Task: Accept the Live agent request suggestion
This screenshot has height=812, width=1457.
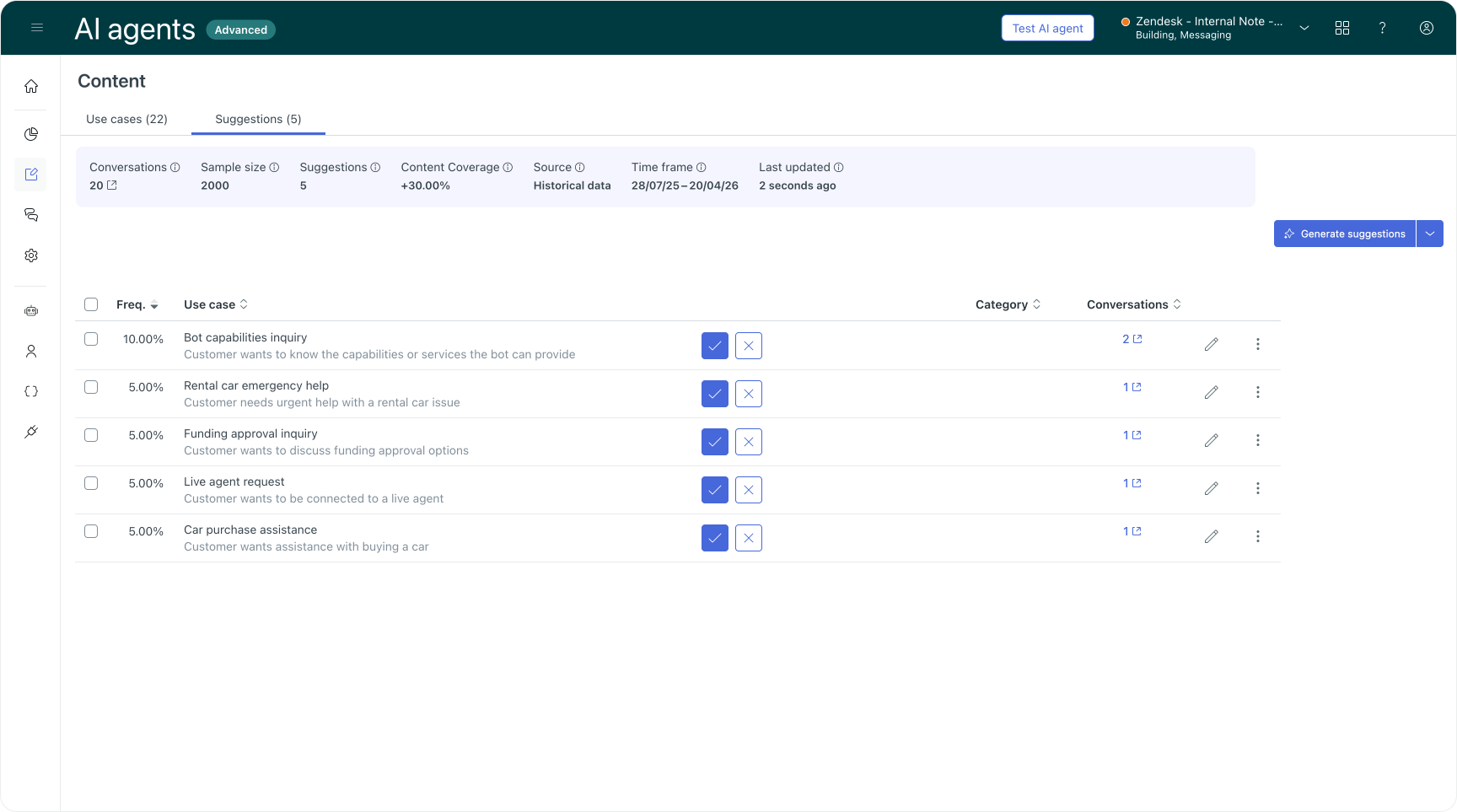Action: coord(715,490)
